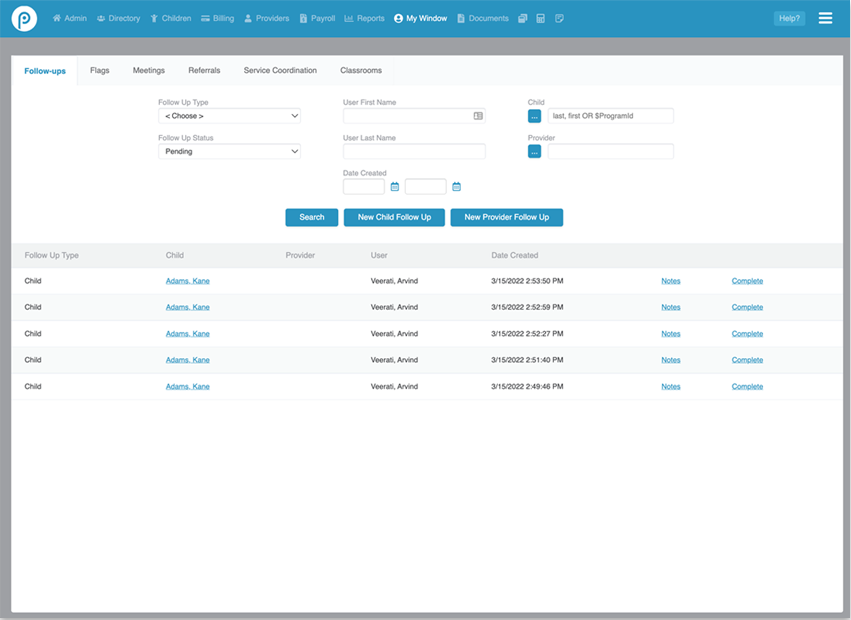Viewport: 851px width, 620px height.
Task: Open the notes icon in top bar
Action: [559, 18]
